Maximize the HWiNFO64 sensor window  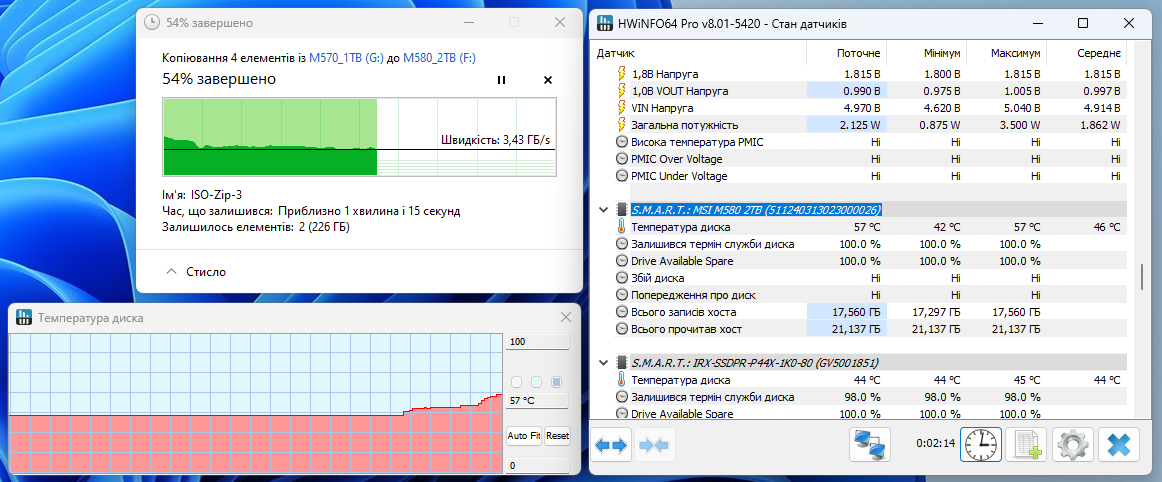(x=1083, y=23)
